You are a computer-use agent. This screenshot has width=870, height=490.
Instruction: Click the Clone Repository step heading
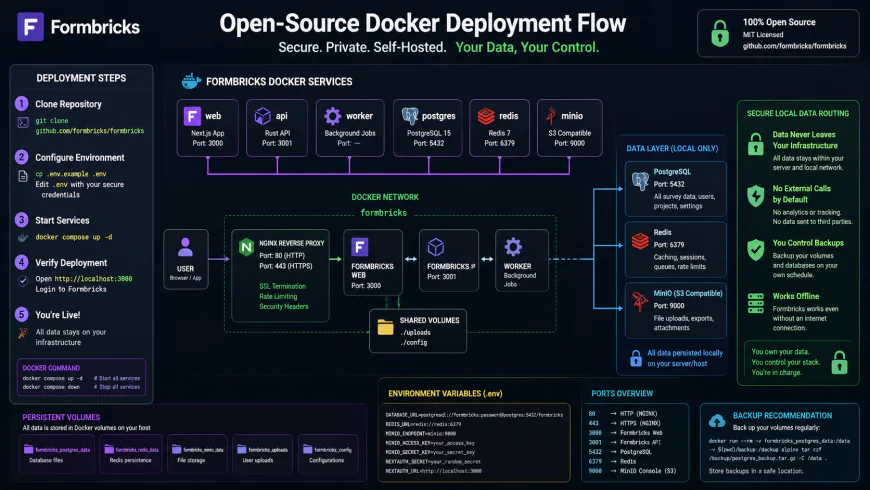pyautogui.click(x=68, y=104)
